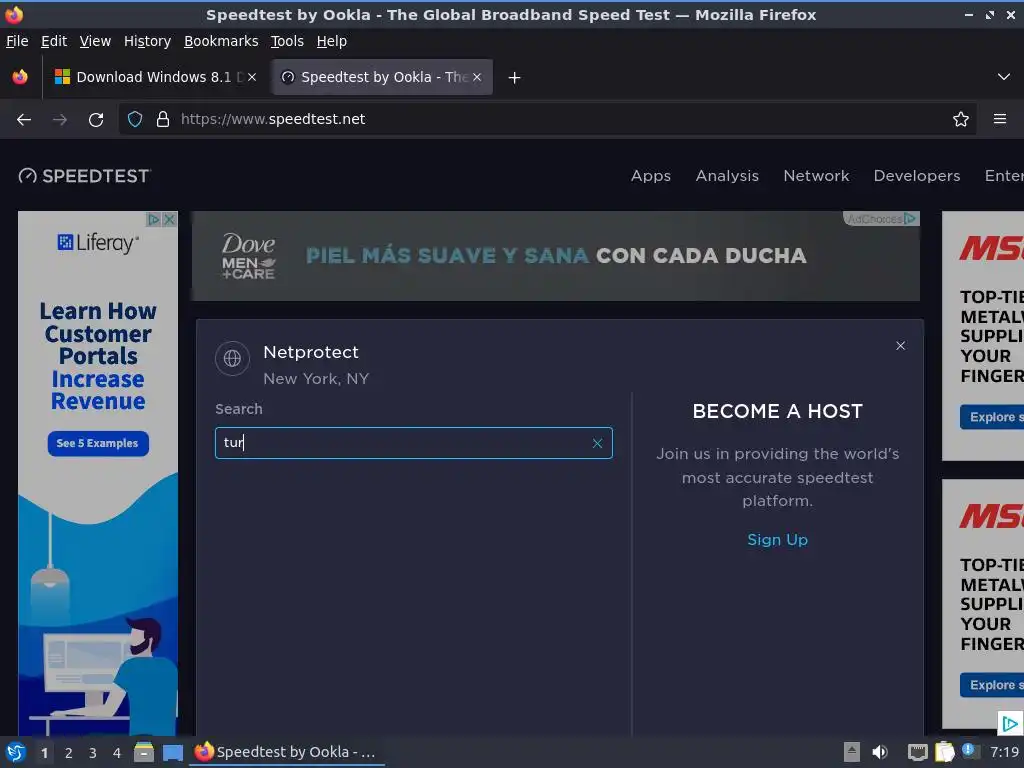Open the Edit menu
The height and width of the screenshot is (768, 1024).
click(54, 41)
